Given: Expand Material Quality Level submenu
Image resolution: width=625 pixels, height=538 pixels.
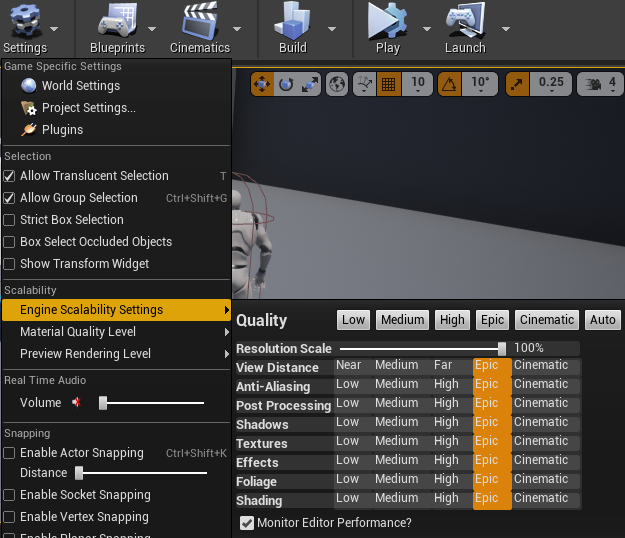Looking at the screenshot, I should click(116, 332).
